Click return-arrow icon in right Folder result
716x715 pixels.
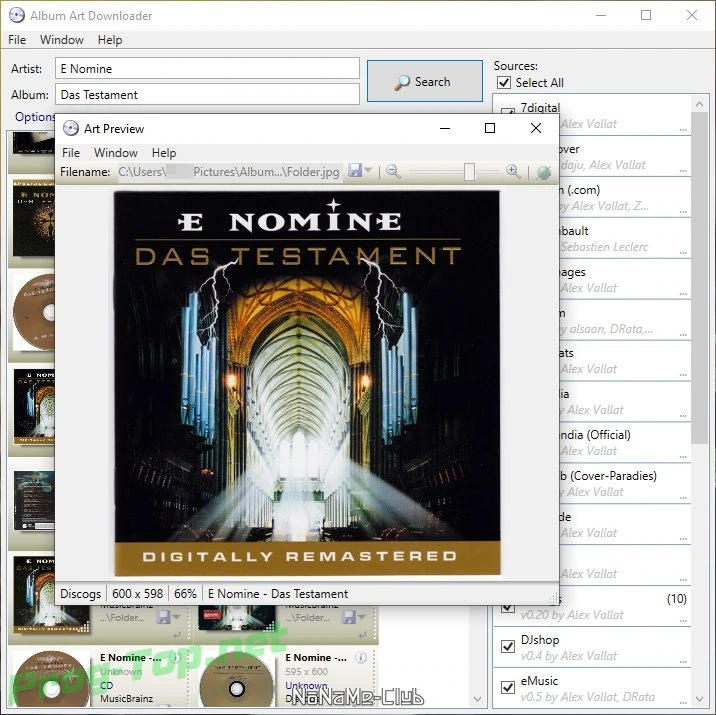[362, 635]
